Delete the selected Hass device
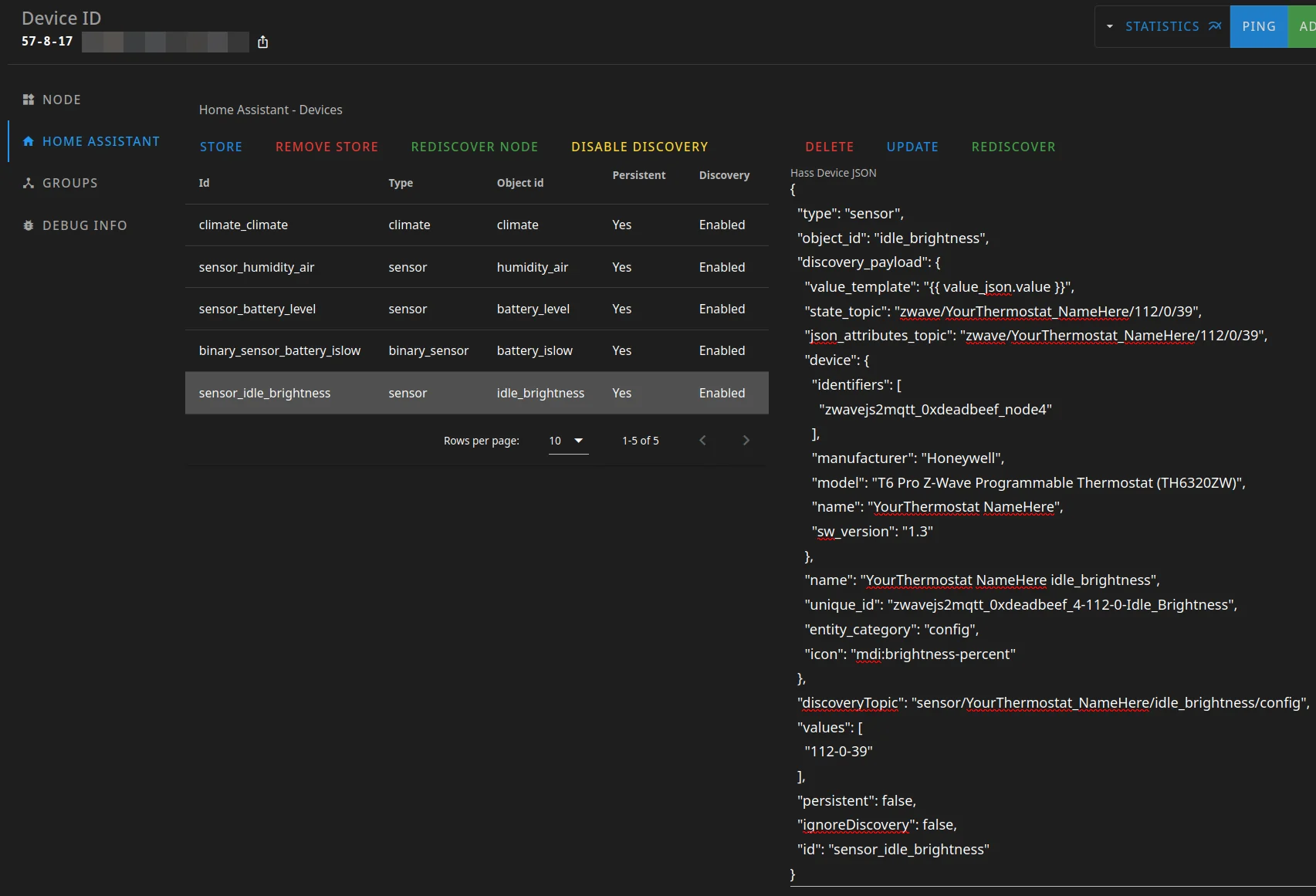 click(x=829, y=147)
